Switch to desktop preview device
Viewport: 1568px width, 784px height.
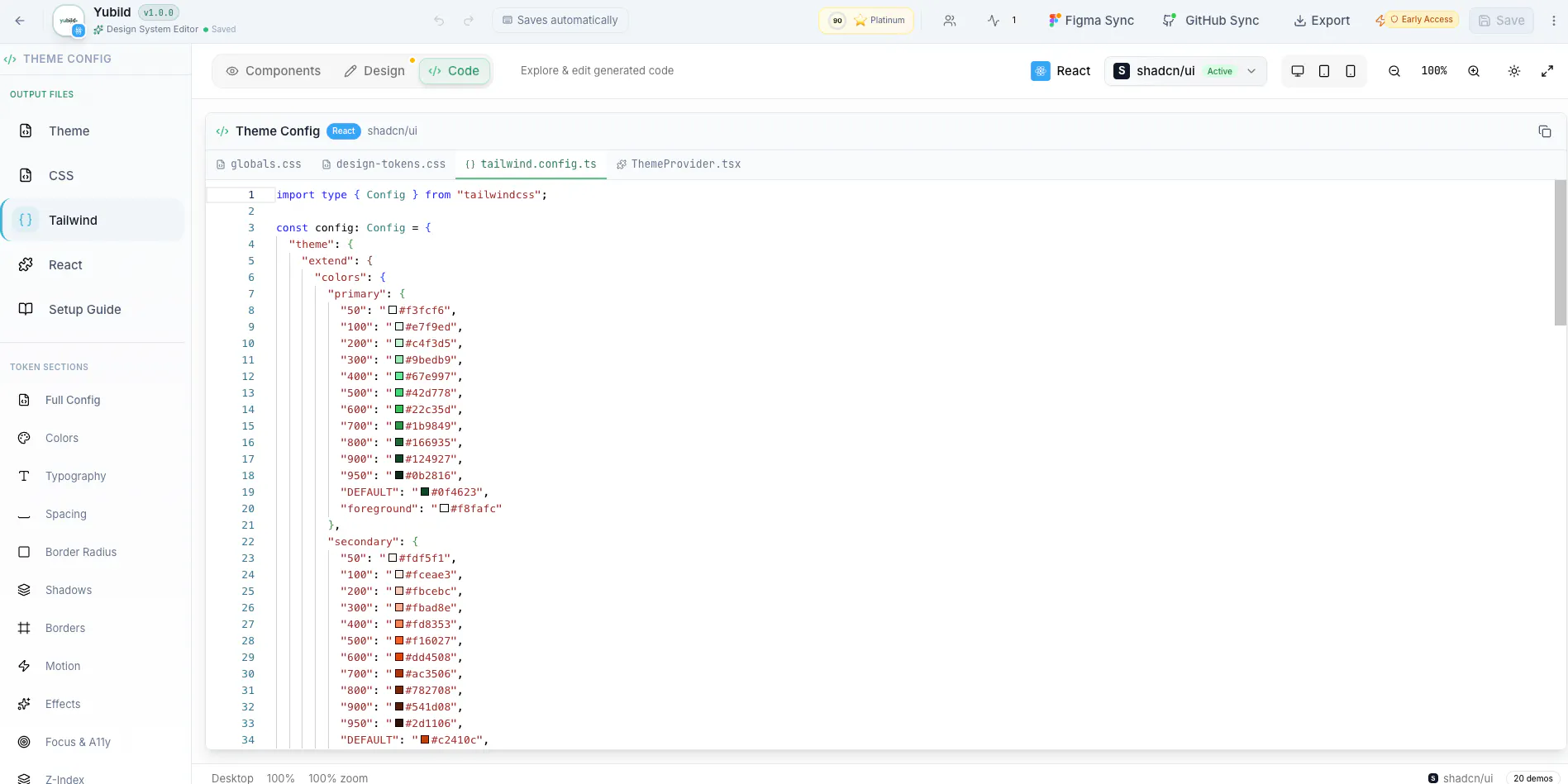(1298, 71)
